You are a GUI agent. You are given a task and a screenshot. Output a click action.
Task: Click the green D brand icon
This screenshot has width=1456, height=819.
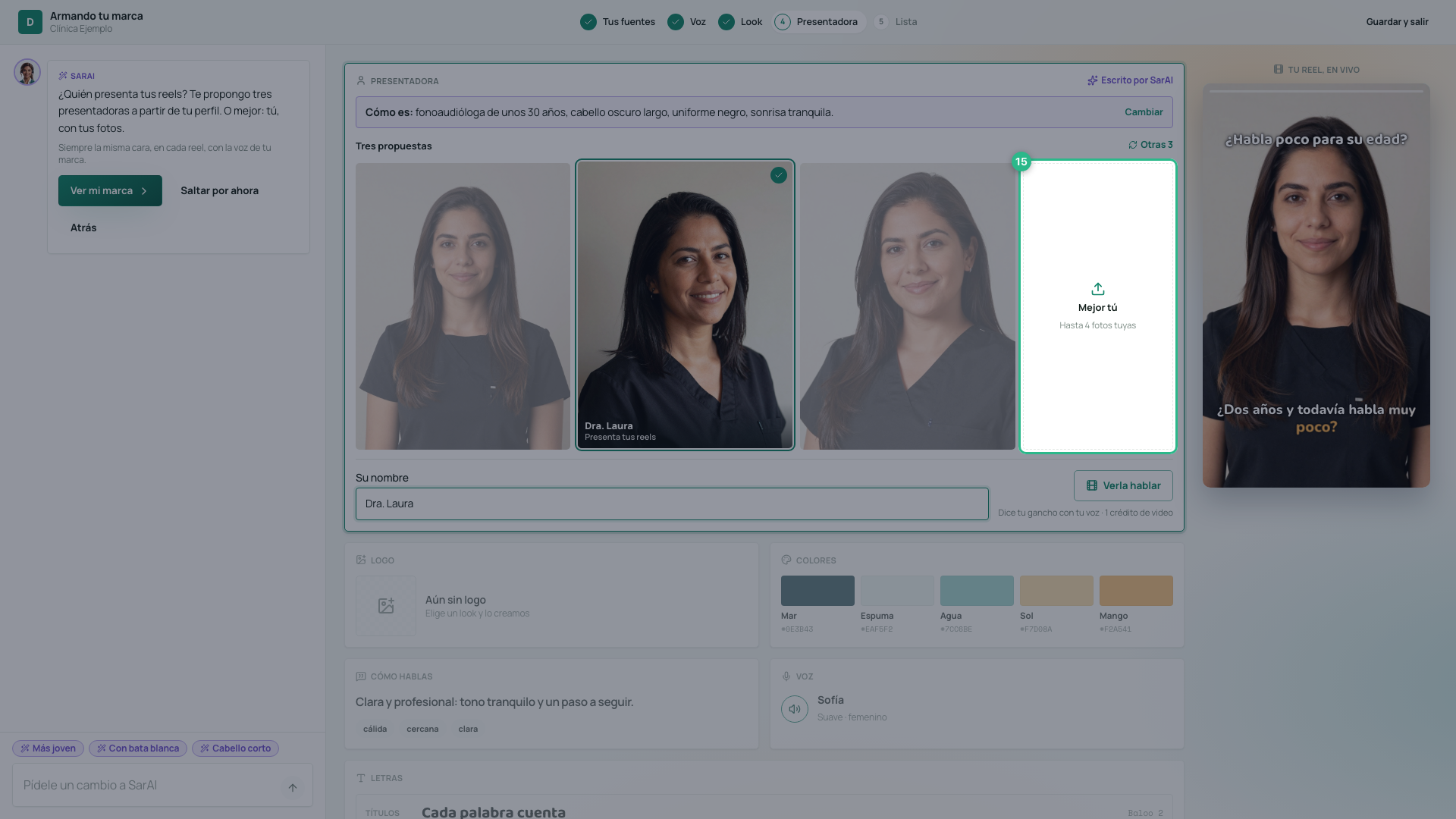(30, 22)
